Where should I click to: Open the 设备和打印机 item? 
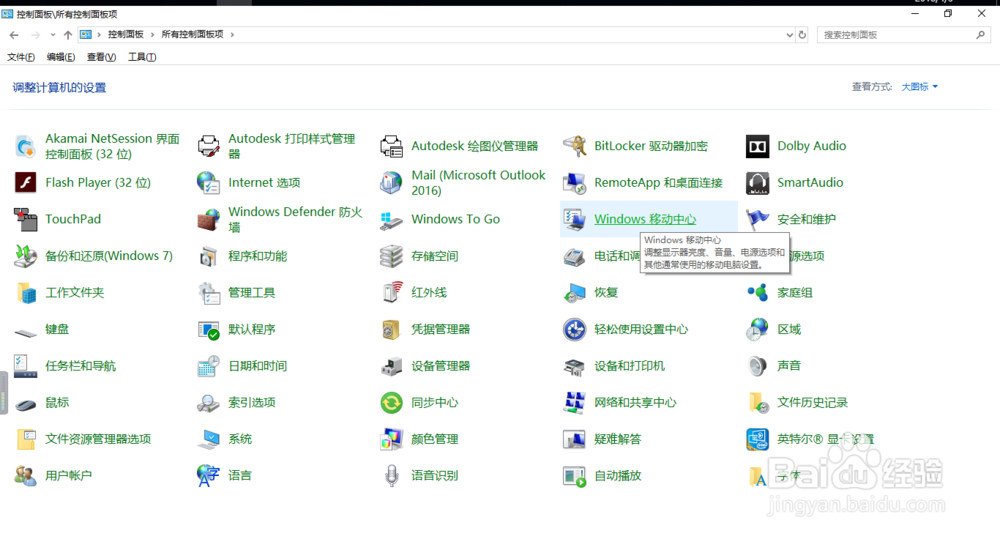pos(629,366)
